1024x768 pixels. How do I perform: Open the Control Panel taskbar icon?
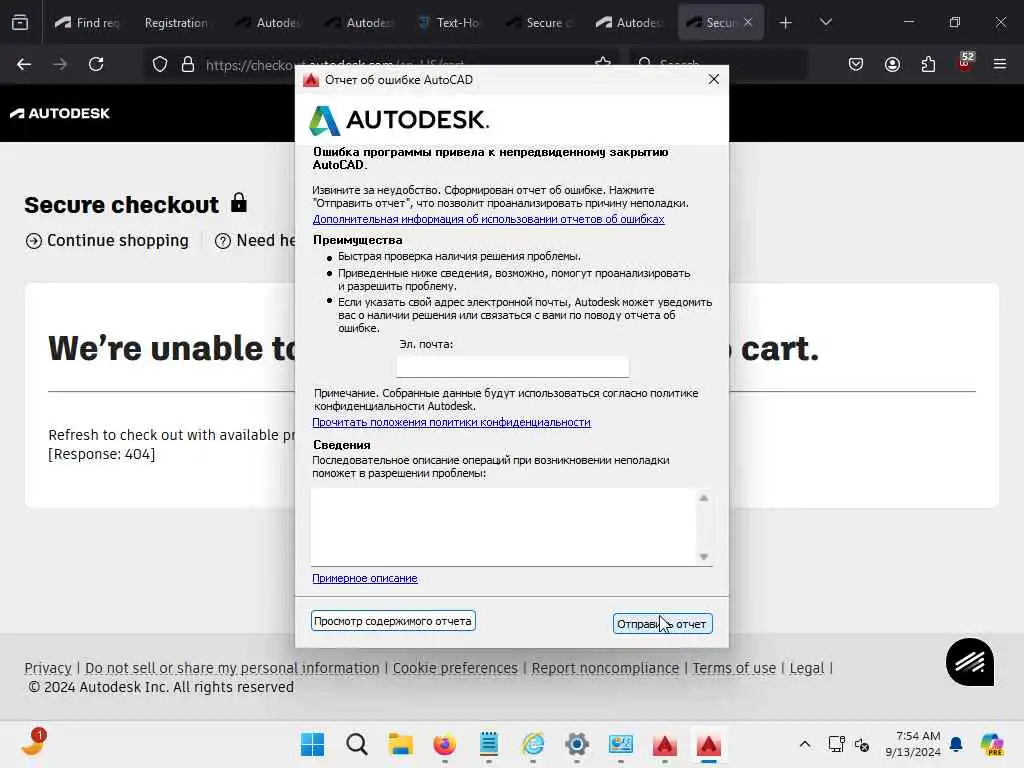click(620, 744)
